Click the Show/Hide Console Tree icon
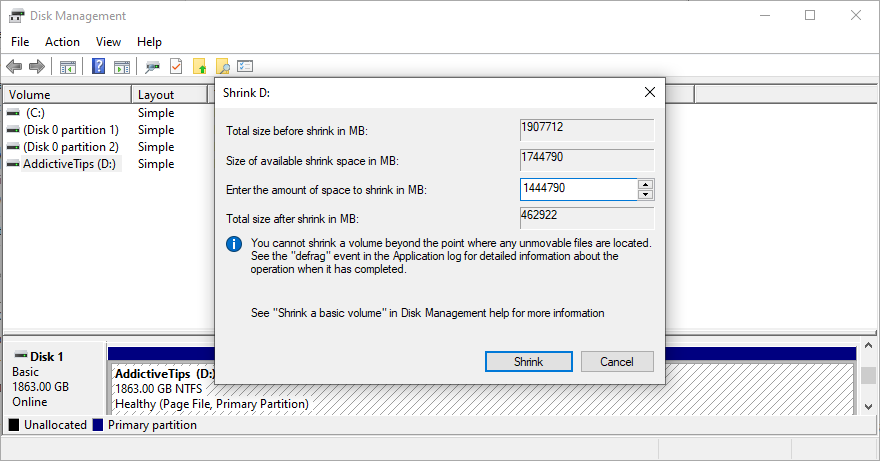Viewport: 880px width, 461px height. (68, 67)
